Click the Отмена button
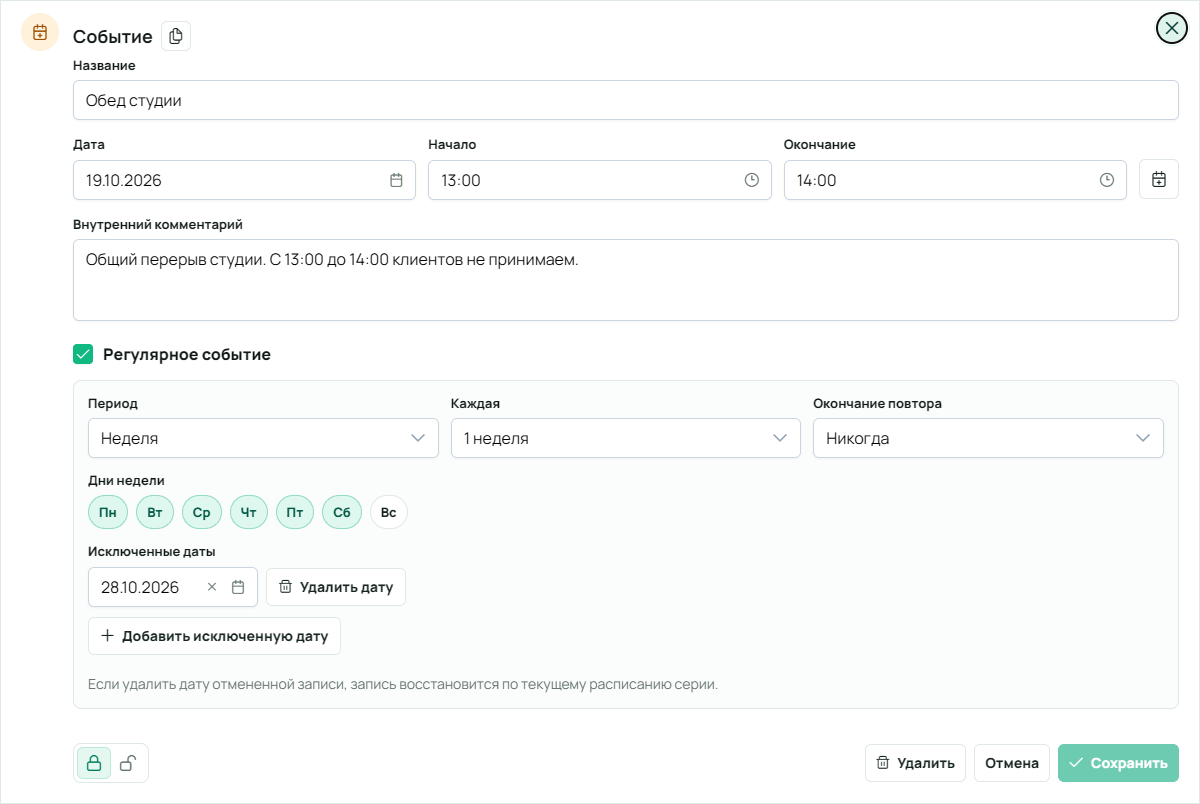 click(1012, 763)
